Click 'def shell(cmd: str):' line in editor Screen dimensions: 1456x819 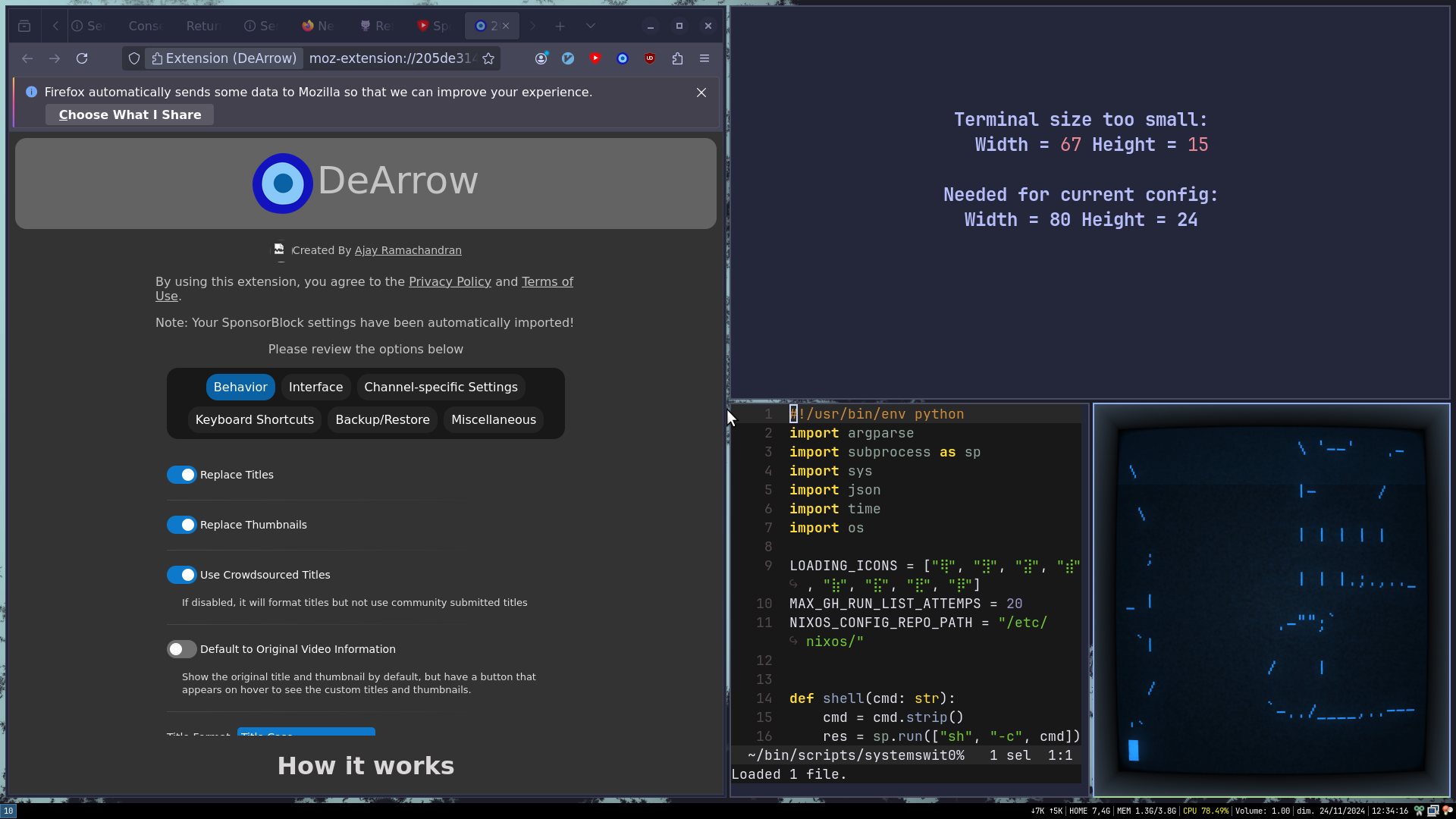click(x=873, y=698)
